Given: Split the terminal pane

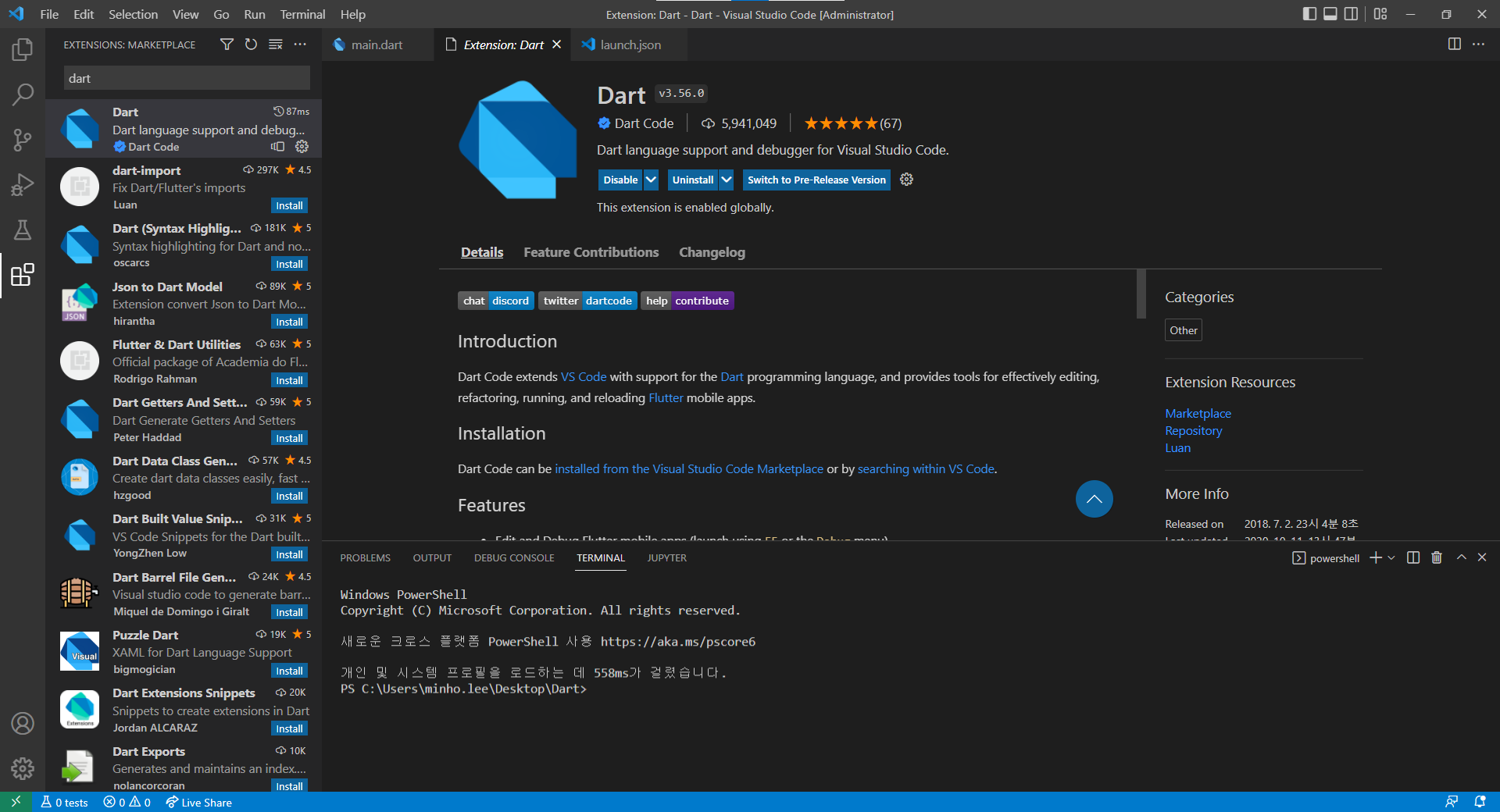Looking at the screenshot, I should pyautogui.click(x=1412, y=557).
